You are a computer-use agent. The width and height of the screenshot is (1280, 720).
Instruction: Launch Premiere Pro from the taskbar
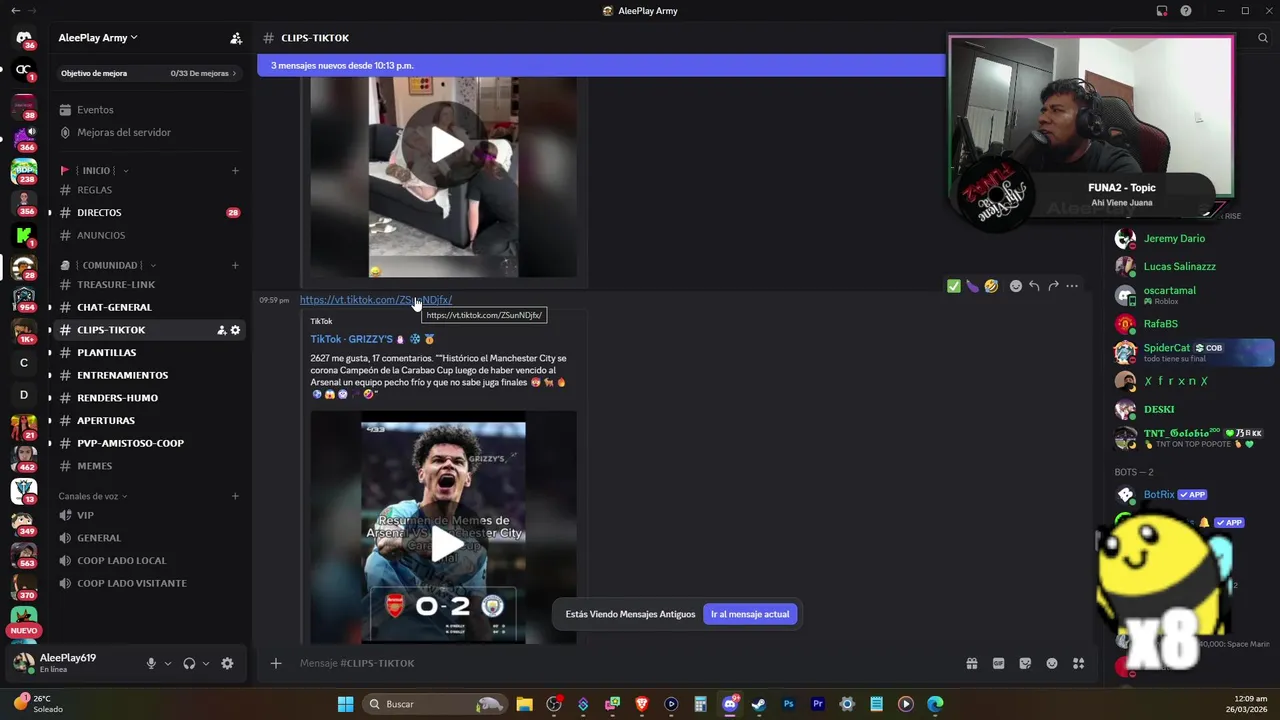pos(818,704)
